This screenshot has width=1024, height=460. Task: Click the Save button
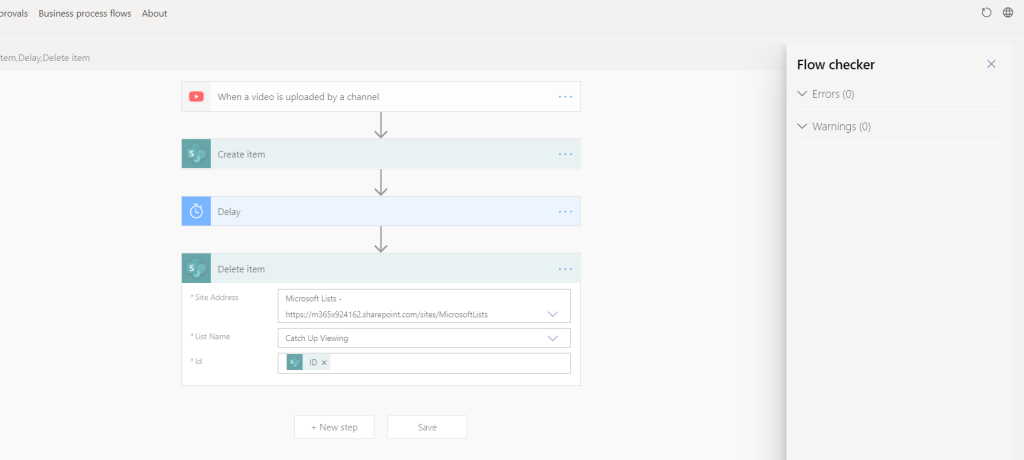(x=427, y=427)
